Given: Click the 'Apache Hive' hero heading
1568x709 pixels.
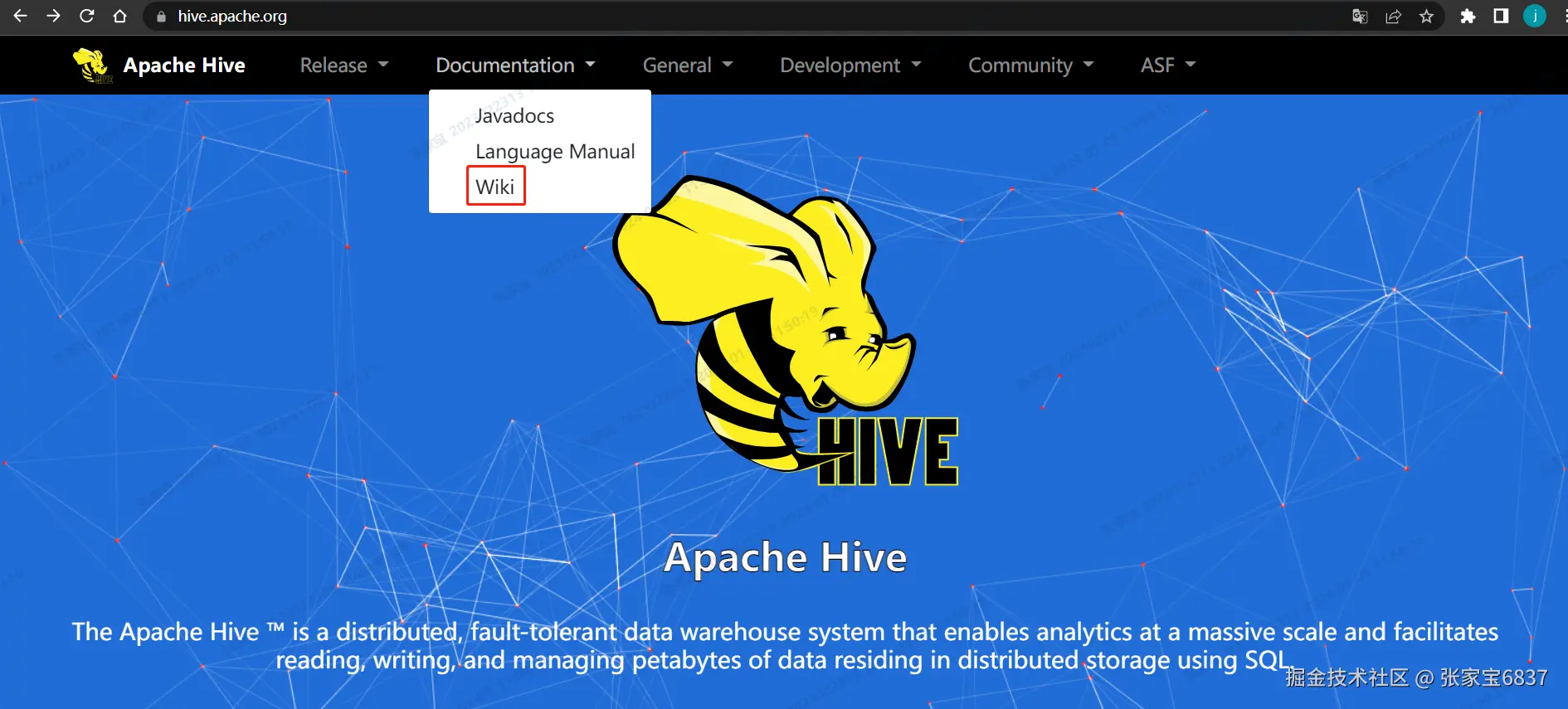Looking at the screenshot, I should pos(785,557).
